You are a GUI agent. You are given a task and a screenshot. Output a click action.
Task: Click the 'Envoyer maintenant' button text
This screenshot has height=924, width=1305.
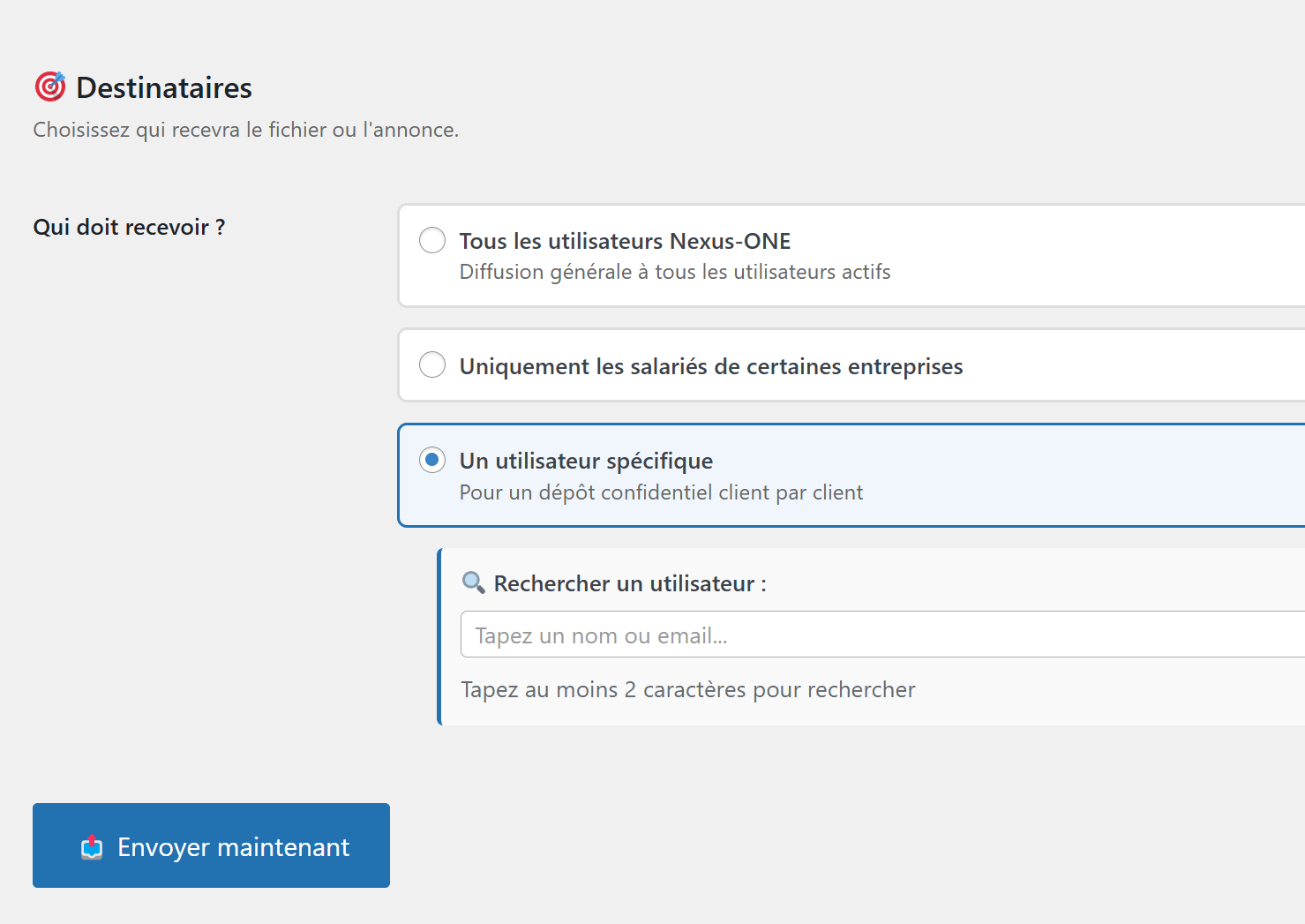click(x=233, y=847)
